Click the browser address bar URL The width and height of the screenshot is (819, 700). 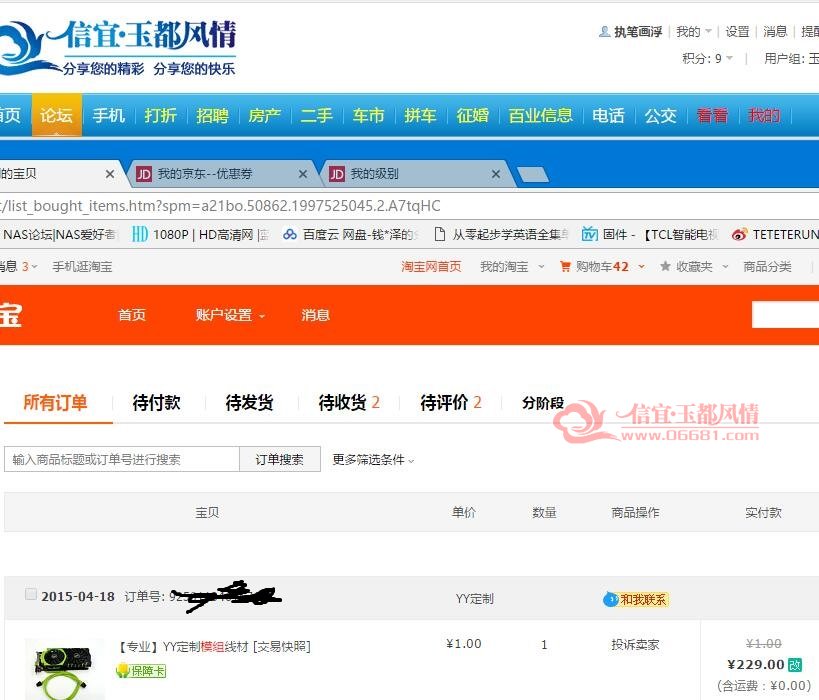220,206
